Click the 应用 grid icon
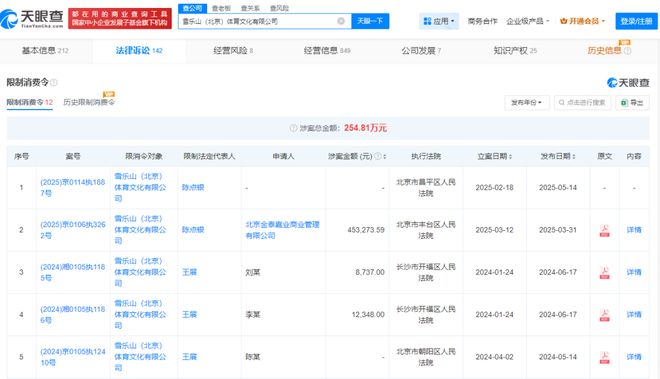 click(427, 21)
